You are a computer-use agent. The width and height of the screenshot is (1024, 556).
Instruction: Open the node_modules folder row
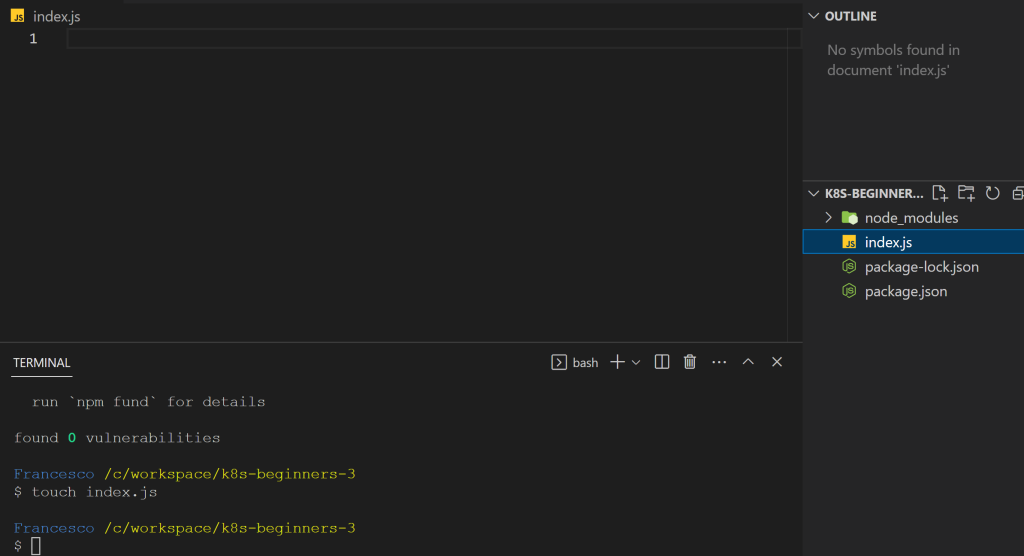(x=913, y=218)
